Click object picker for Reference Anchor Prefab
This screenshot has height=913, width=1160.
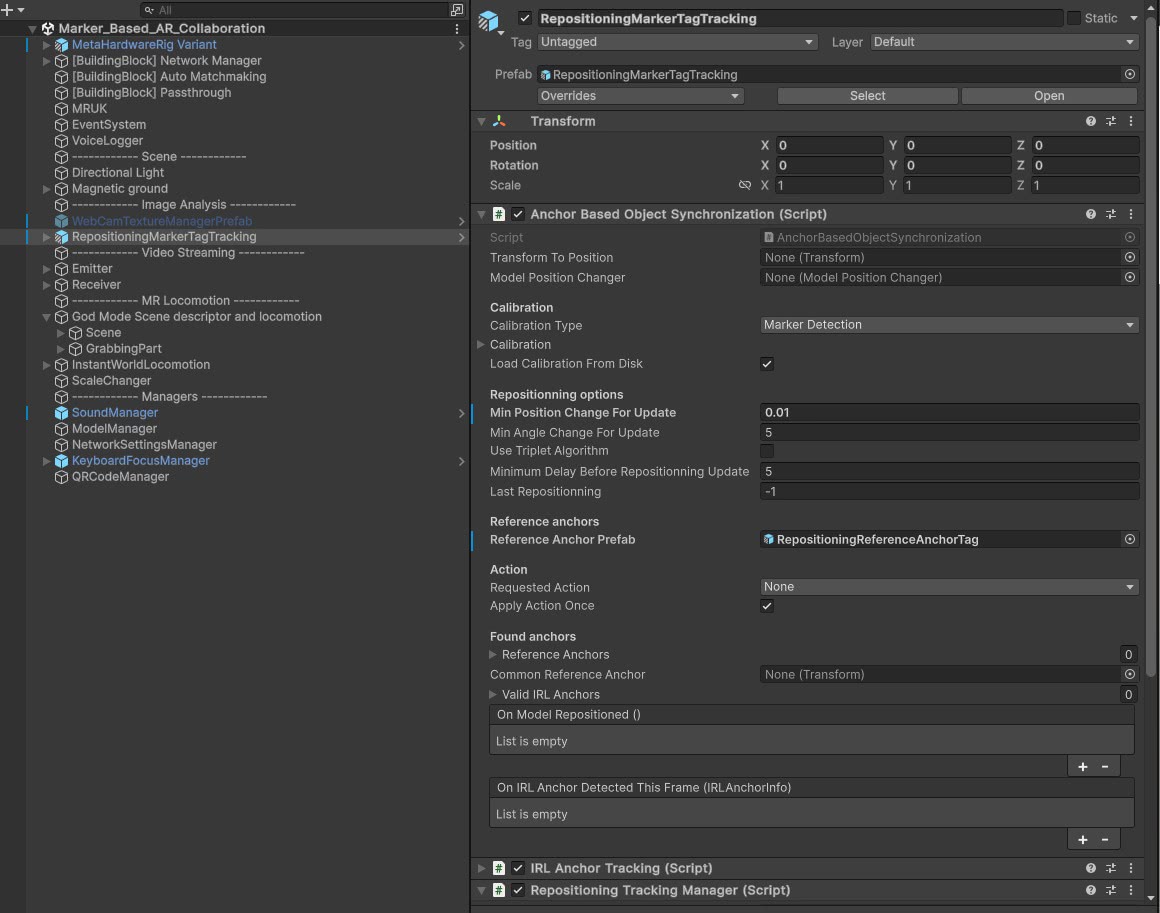(x=1130, y=539)
